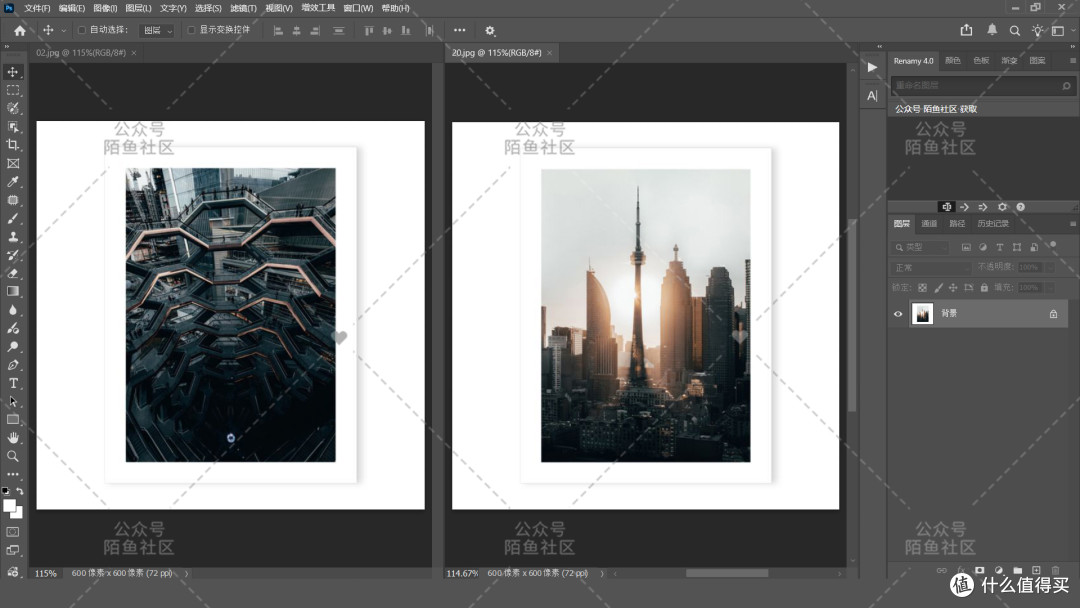This screenshot has width=1080, height=608.
Task: Switch to the 02.jpg document tab
Action: point(81,53)
